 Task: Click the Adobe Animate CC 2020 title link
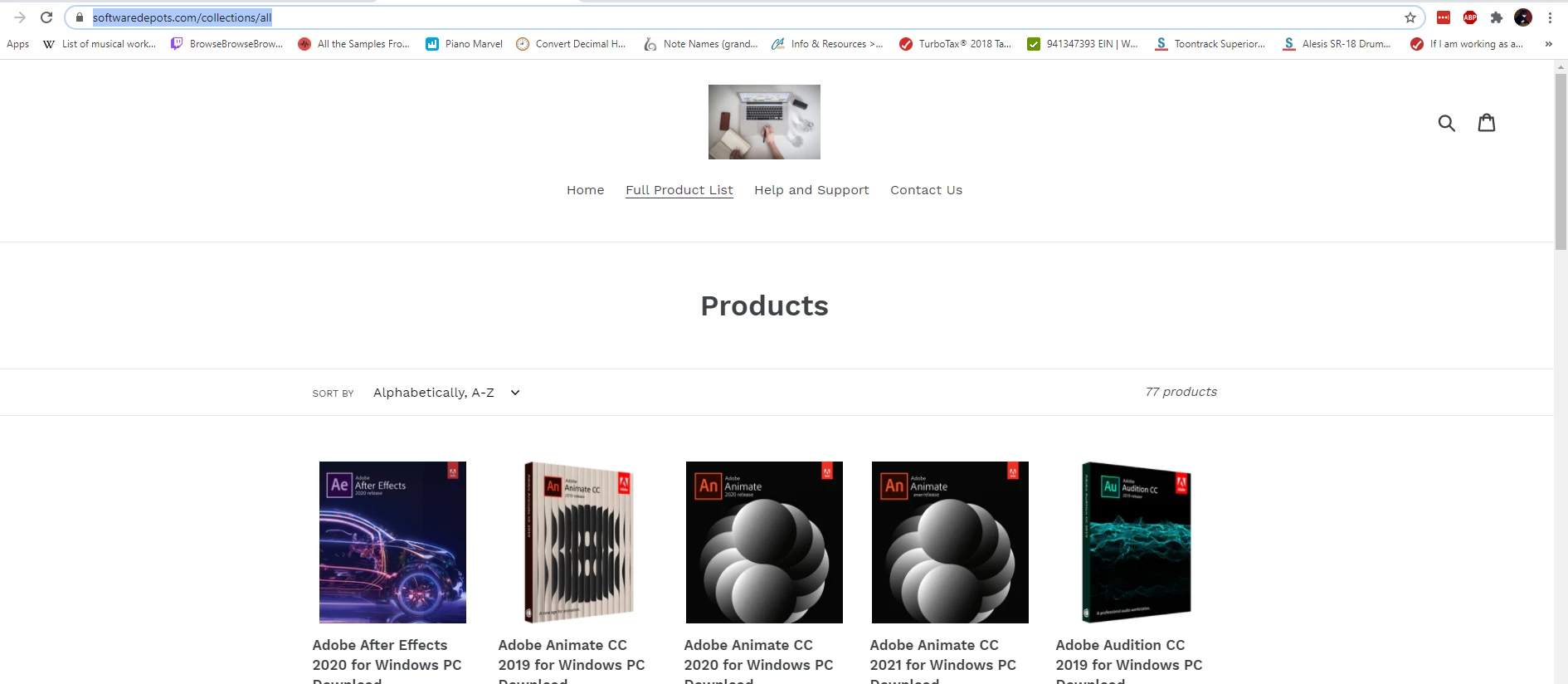pos(758,661)
